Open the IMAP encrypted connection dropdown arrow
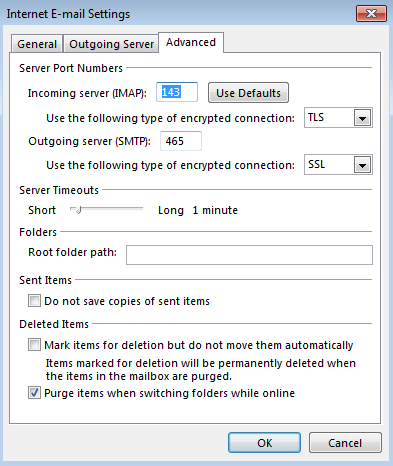 point(362,118)
